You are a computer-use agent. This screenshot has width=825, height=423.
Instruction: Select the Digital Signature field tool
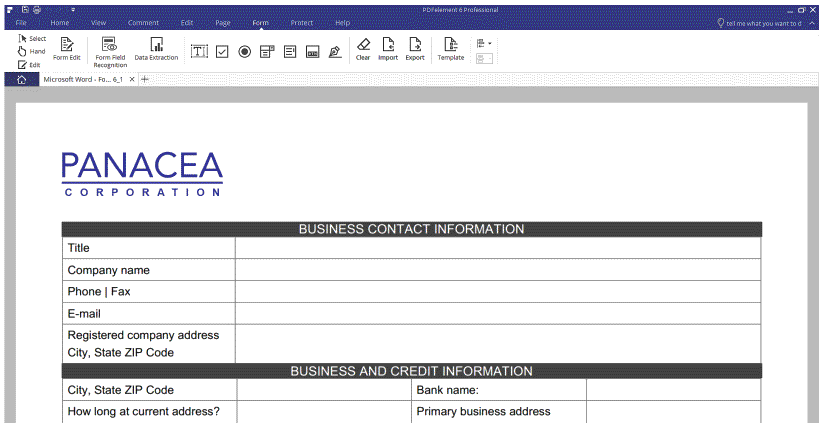click(335, 51)
